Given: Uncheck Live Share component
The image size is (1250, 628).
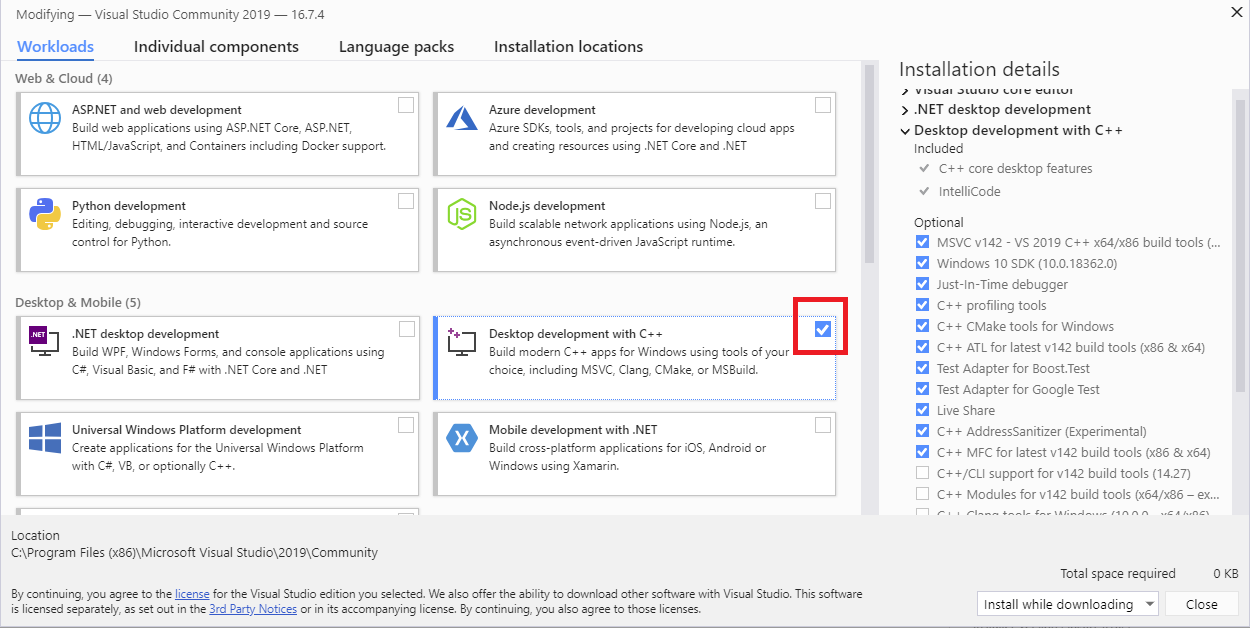Looking at the screenshot, I should 922,410.
